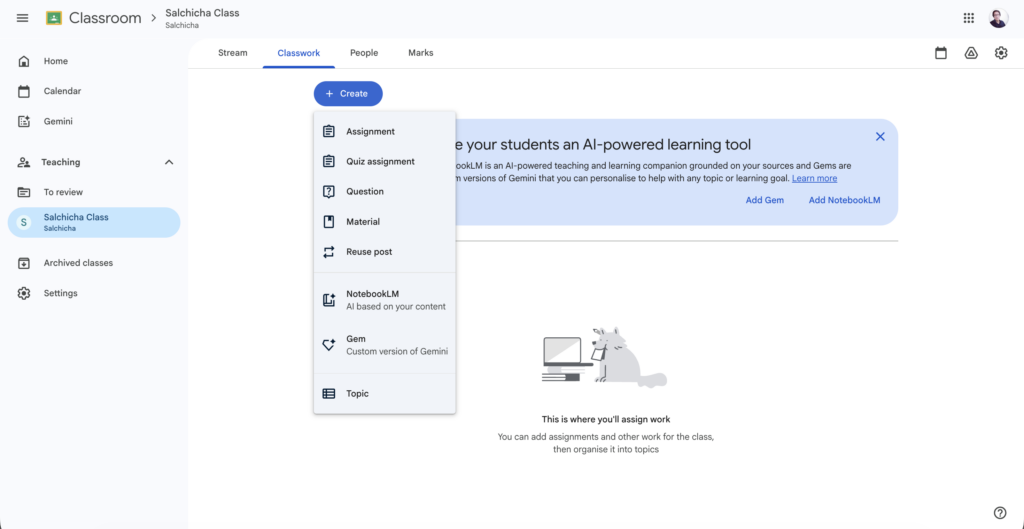Click the green S class avatar
The height and width of the screenshot is (529, 1024).
pyautogui.click(x=24, y=222)
